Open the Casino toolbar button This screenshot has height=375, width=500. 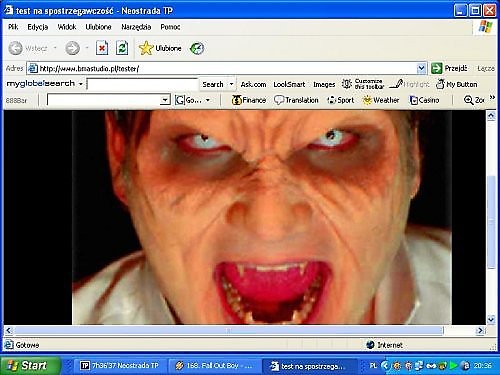(x=424, y=100)
